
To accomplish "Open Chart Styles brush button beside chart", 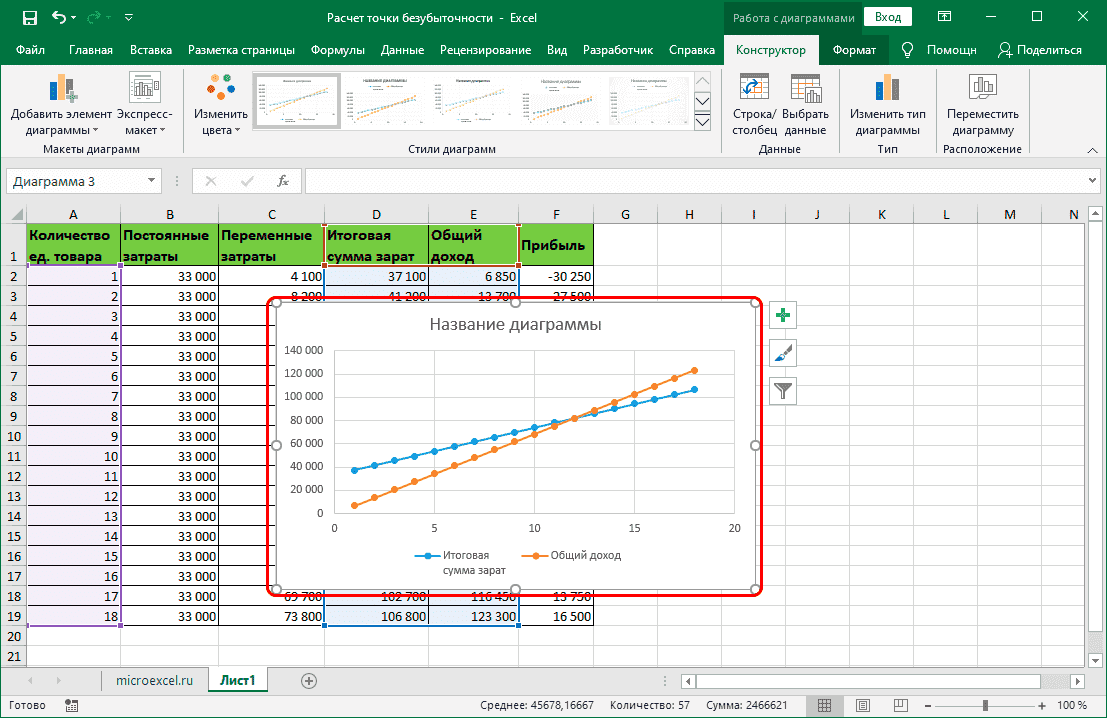I will (782, 353).
